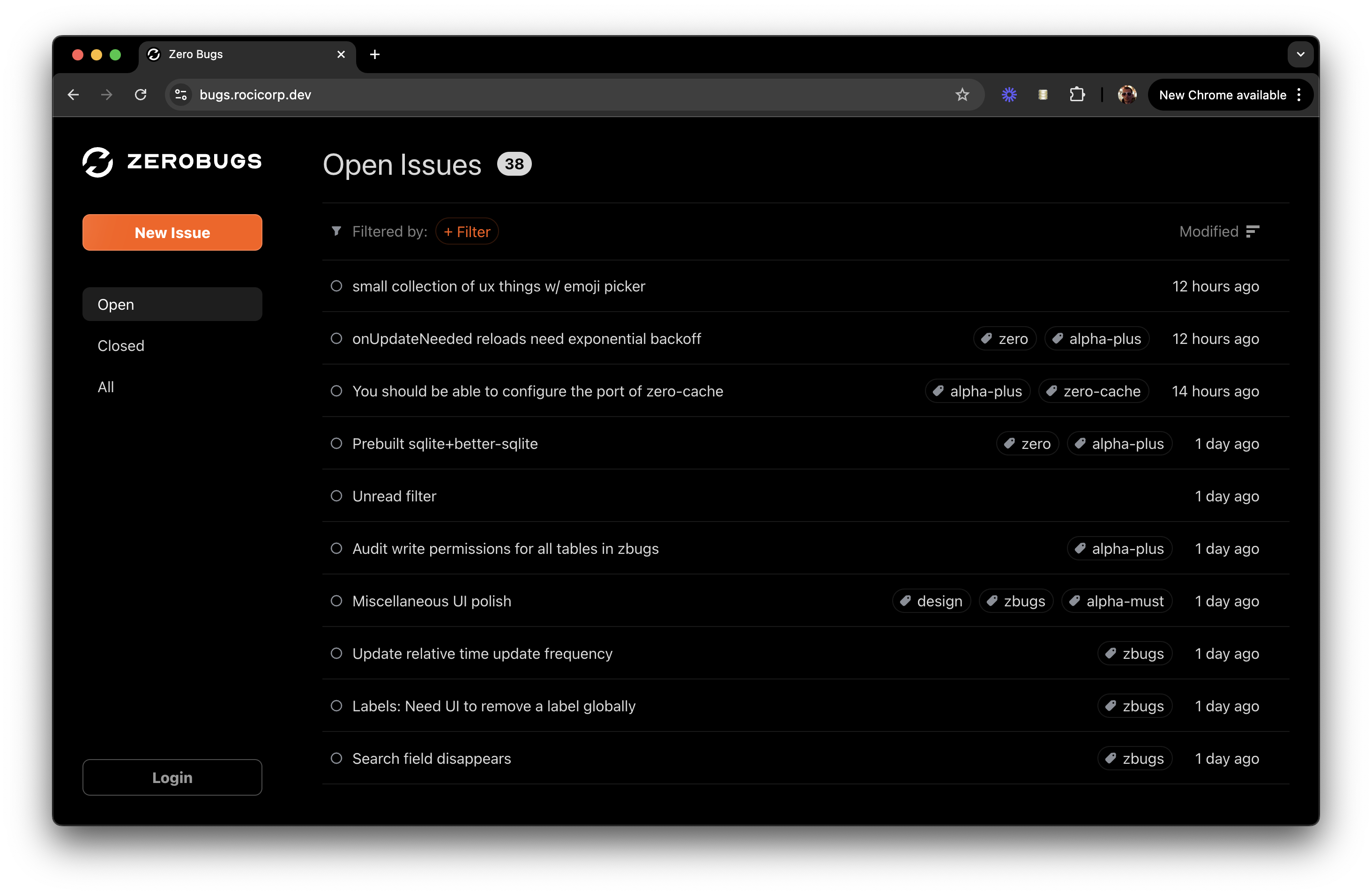Switch to the All issues view
Screen dimensions: 1372x895
pos(105,387)
